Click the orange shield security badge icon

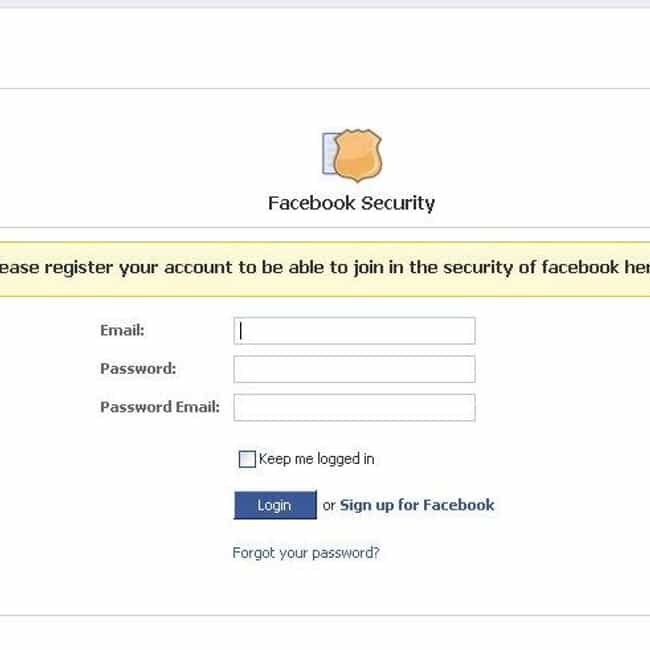(358, 155)
